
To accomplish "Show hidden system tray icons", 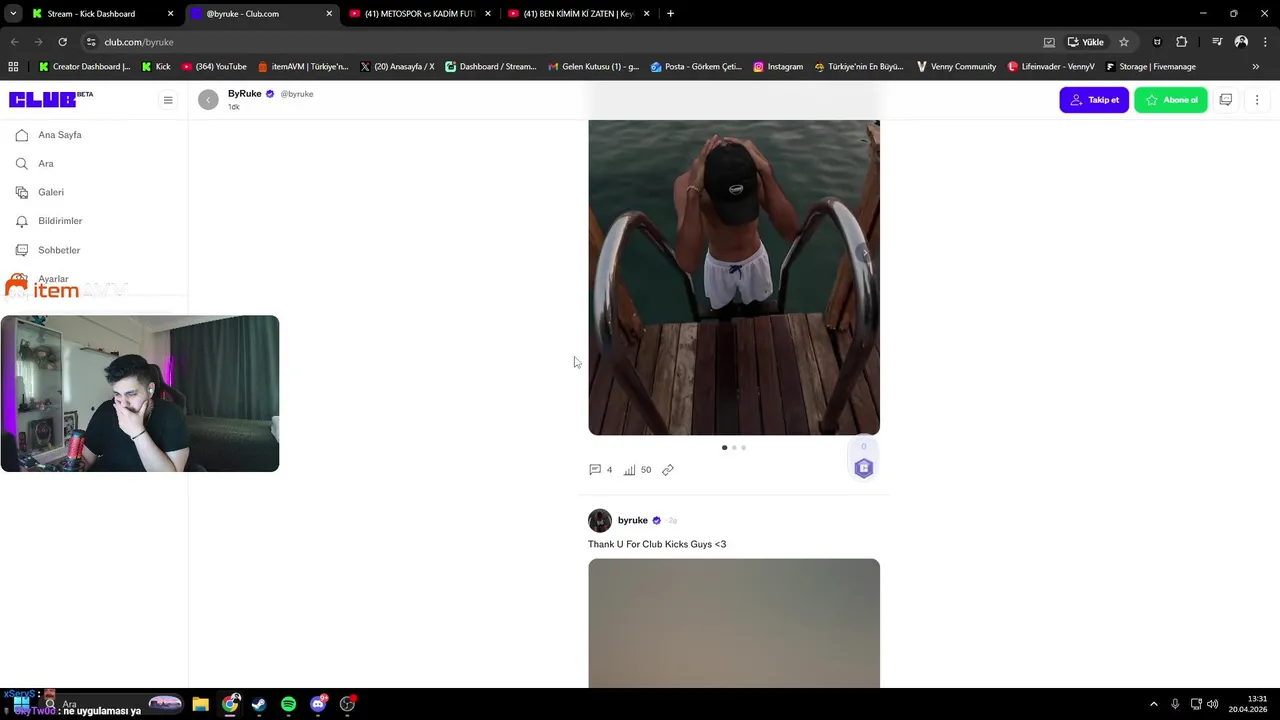I will pos(1153,704).
